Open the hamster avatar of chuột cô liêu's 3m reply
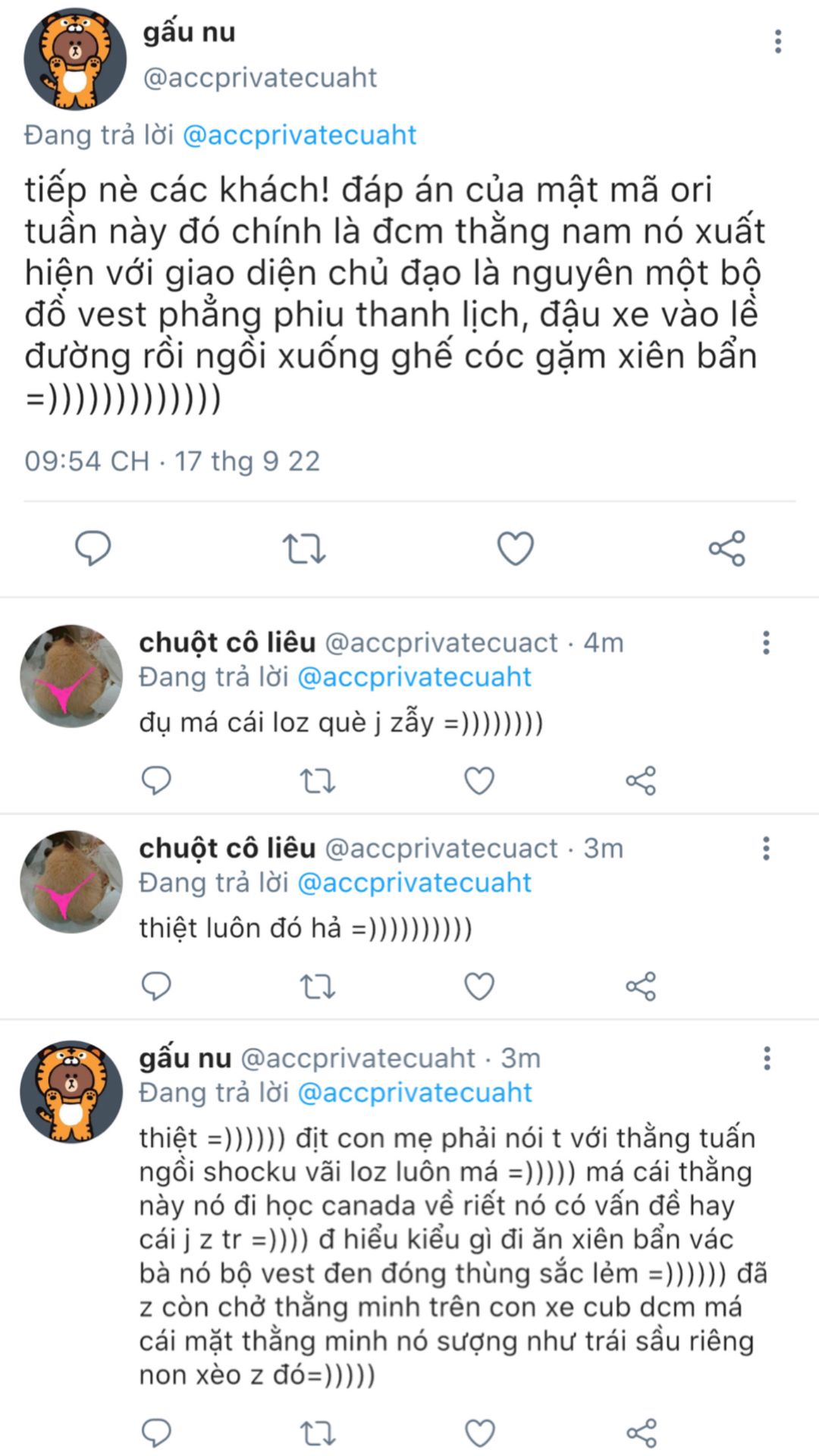The image size is (819, 1456). [x=71, y=881]
